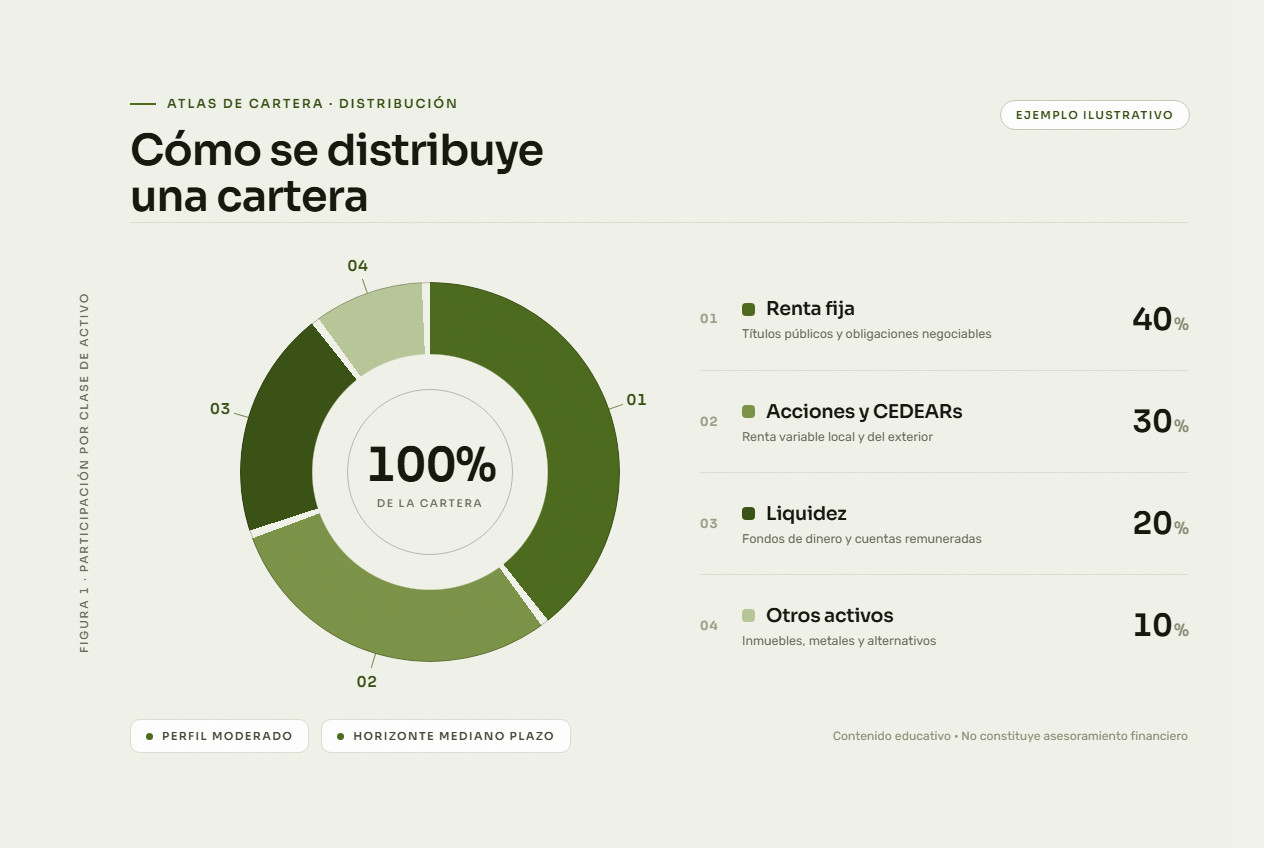Click Títulos públicos y obligaciones negociables text
The image size is (1264, 848).
866,334
